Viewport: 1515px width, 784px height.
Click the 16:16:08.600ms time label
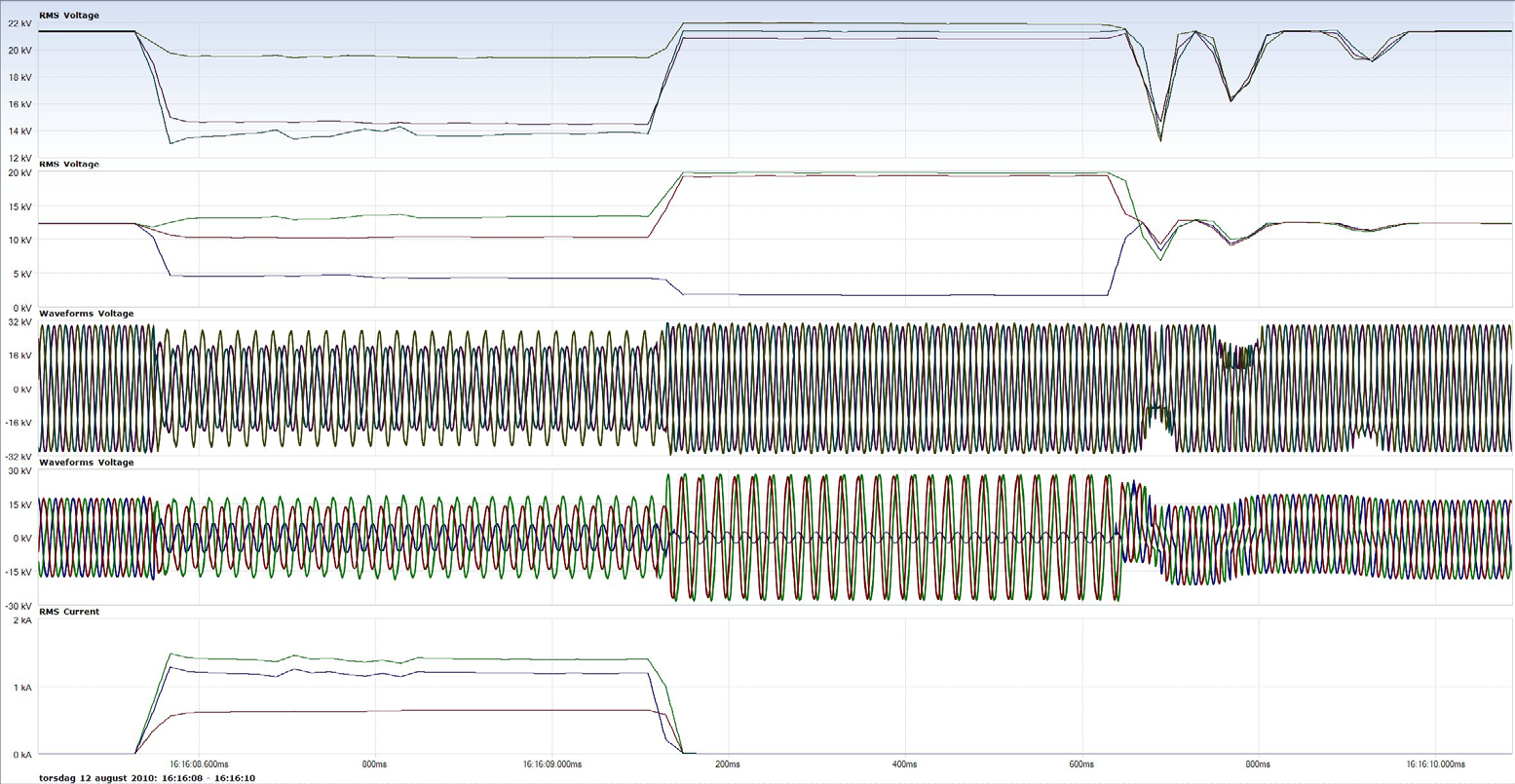[200, 765]
